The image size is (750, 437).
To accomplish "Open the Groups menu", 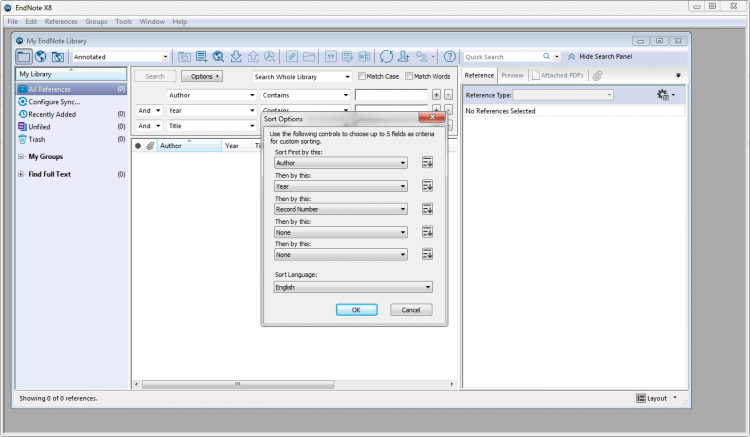I will point(96,22).
